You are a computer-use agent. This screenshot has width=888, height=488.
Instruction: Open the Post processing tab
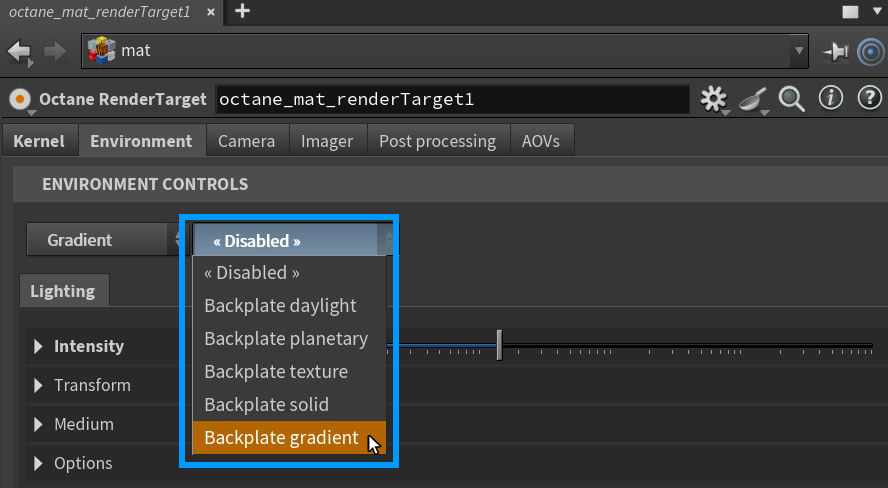437,141
